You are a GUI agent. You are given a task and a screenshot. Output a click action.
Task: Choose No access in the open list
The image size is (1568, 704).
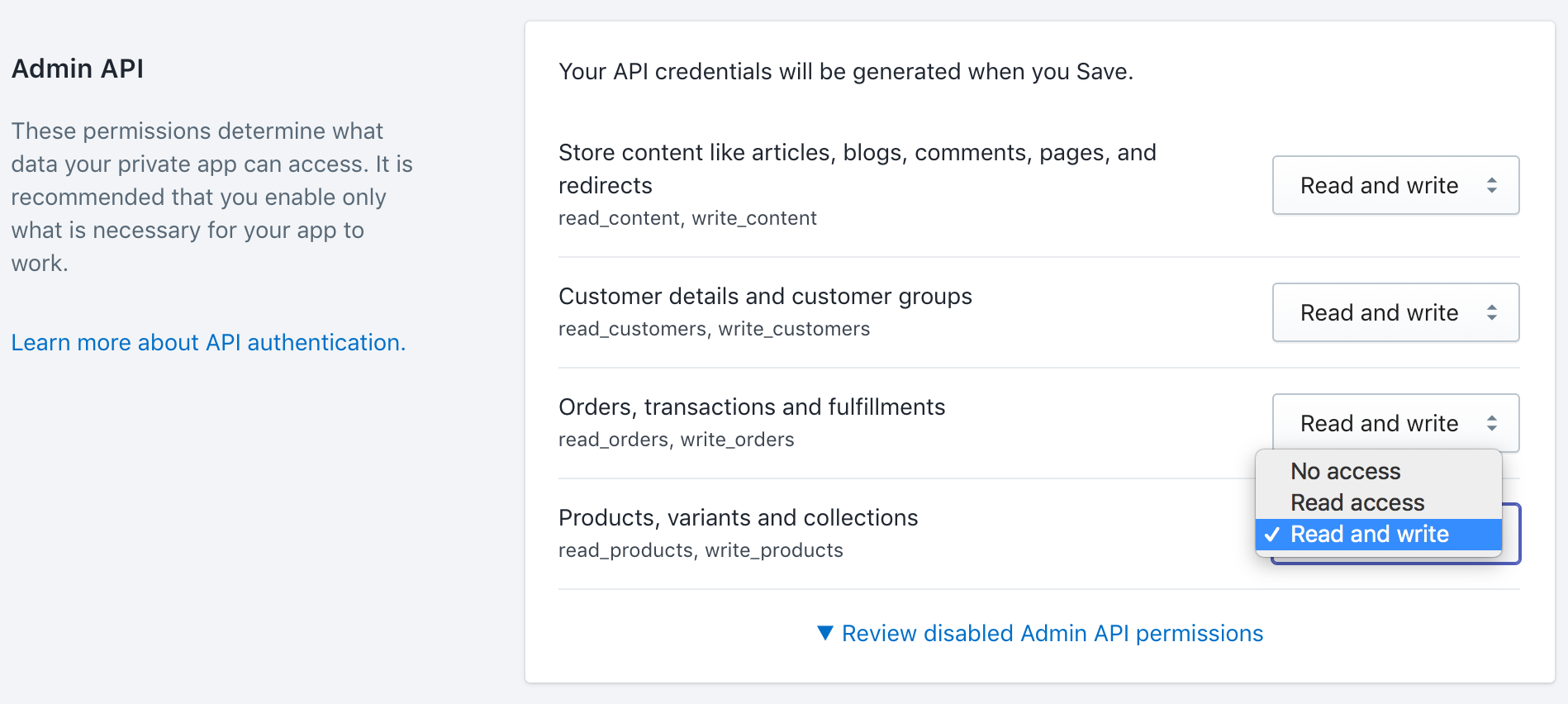click(x=1345, y=471)
